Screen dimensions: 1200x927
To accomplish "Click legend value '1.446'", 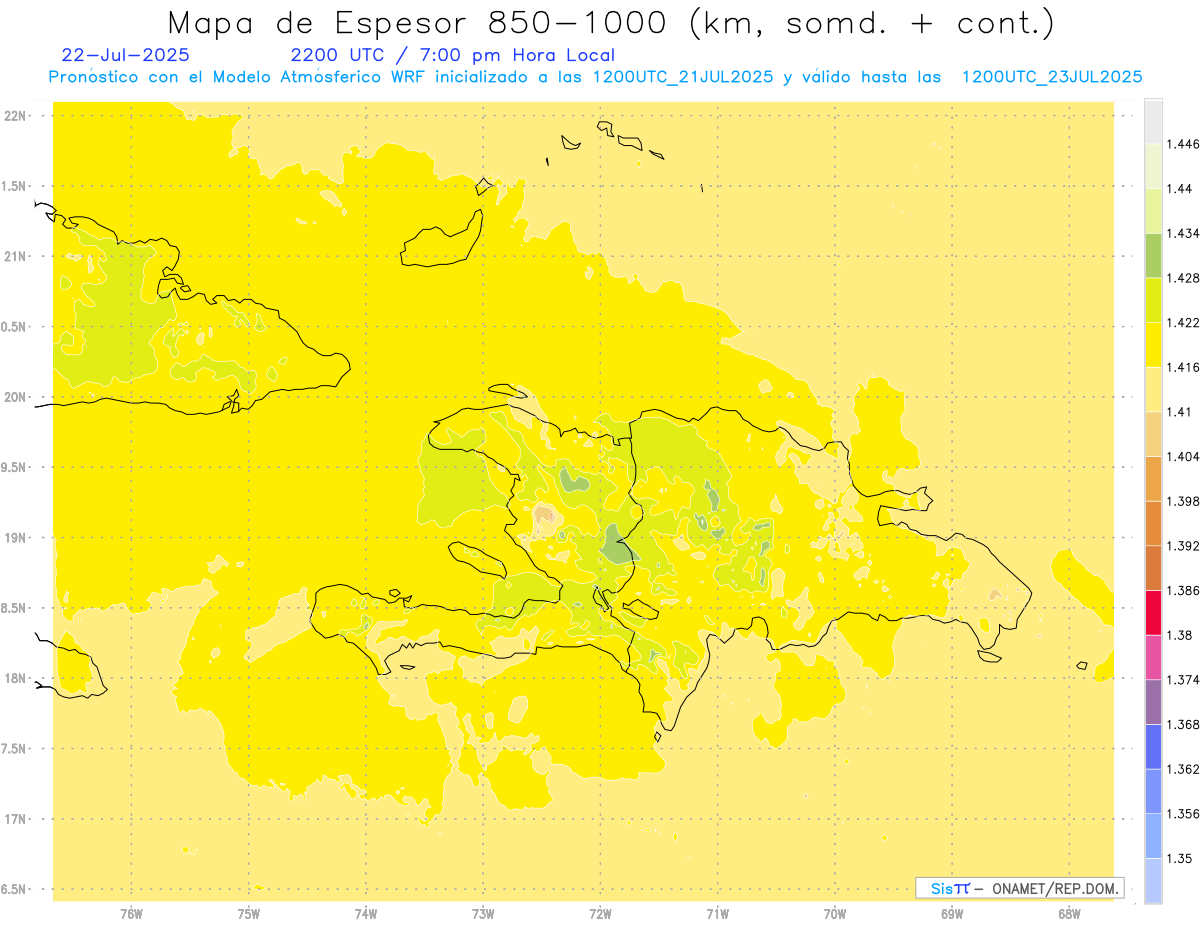I will [1183, 144].
